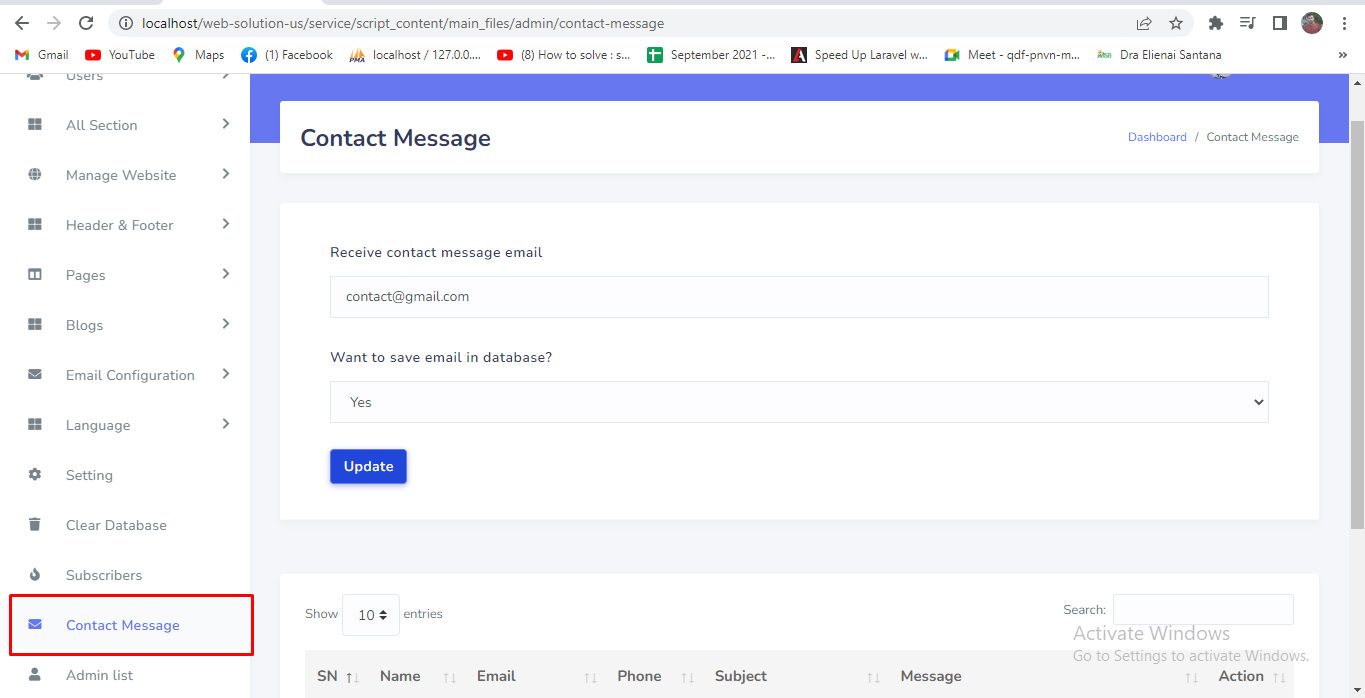Bookmark this page with the star icon
The height and width of the screenshot is (698, 1365).
1176,23
